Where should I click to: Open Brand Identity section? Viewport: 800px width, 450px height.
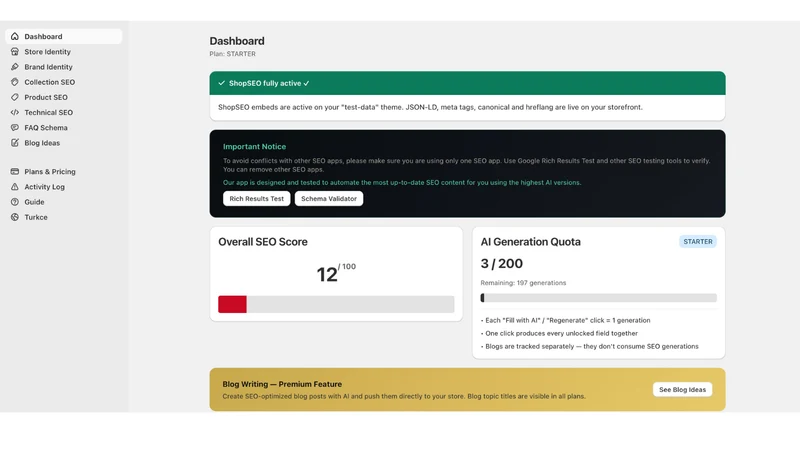coord(64,67)
